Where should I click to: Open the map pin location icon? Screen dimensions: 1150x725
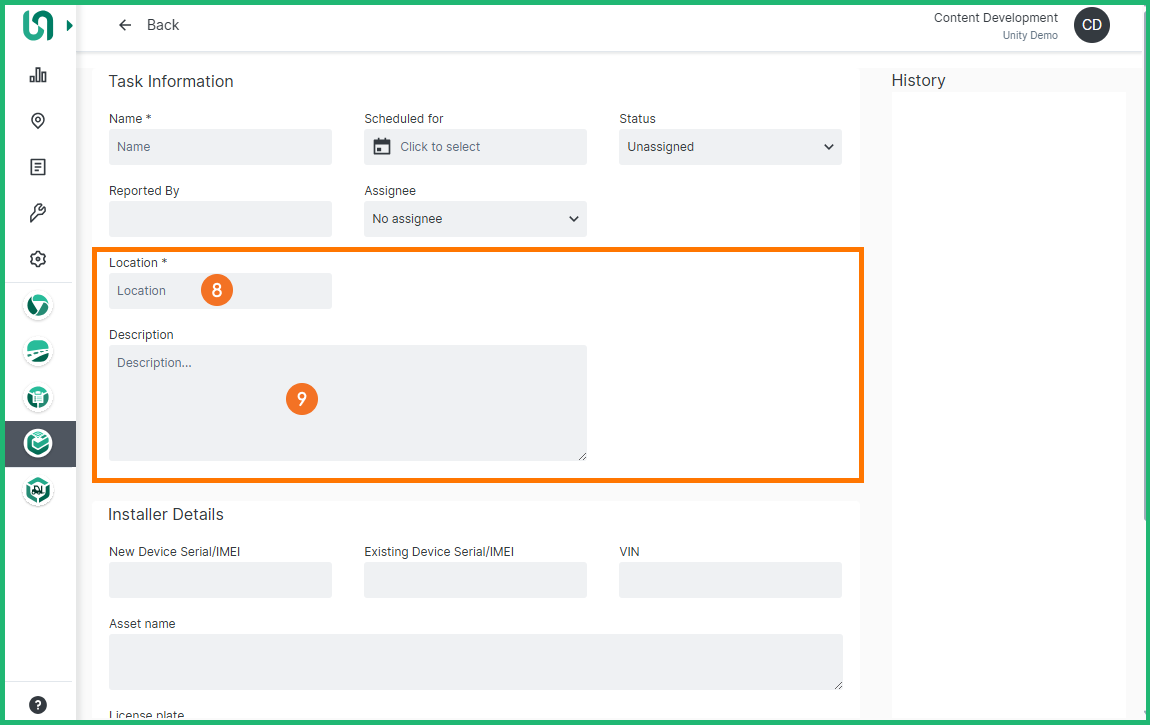(38, 121)
